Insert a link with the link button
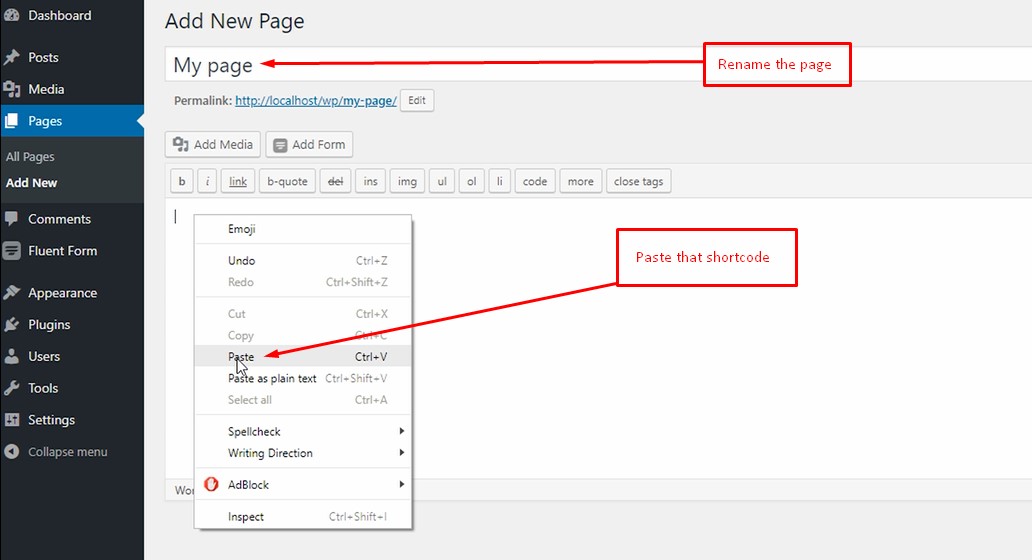The image size is (1032, 560). pyautogui.click(x=238, y=181)
